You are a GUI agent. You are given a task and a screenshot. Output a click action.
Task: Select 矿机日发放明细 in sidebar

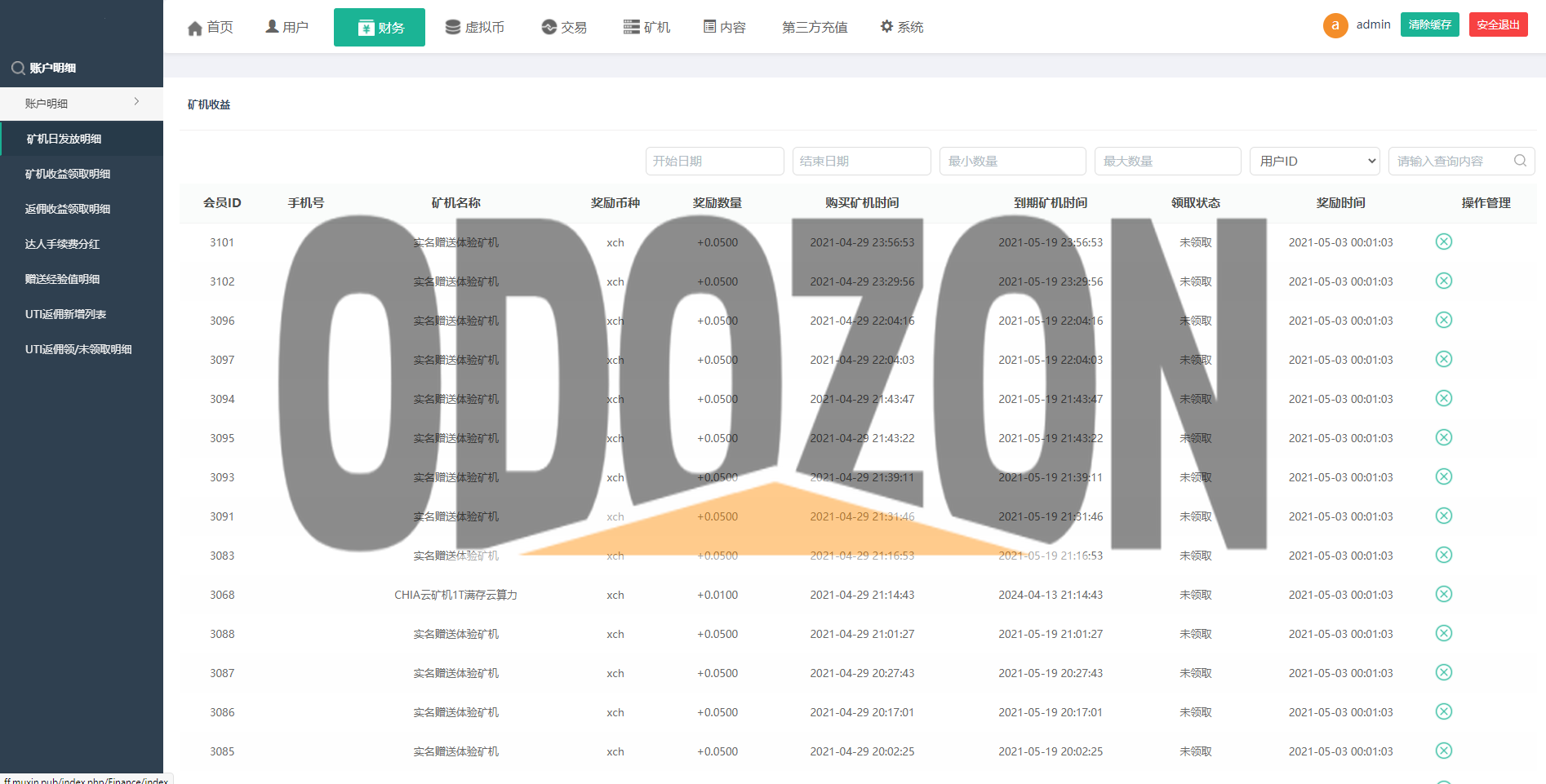(x=82, y=139)
